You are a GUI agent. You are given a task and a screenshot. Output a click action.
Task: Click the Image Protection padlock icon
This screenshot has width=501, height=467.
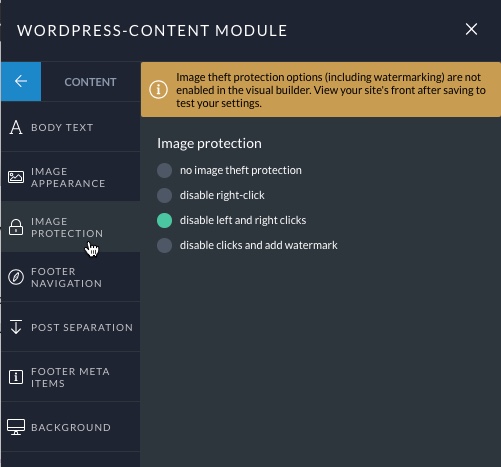pyautogui.click(x=16, y=227)
